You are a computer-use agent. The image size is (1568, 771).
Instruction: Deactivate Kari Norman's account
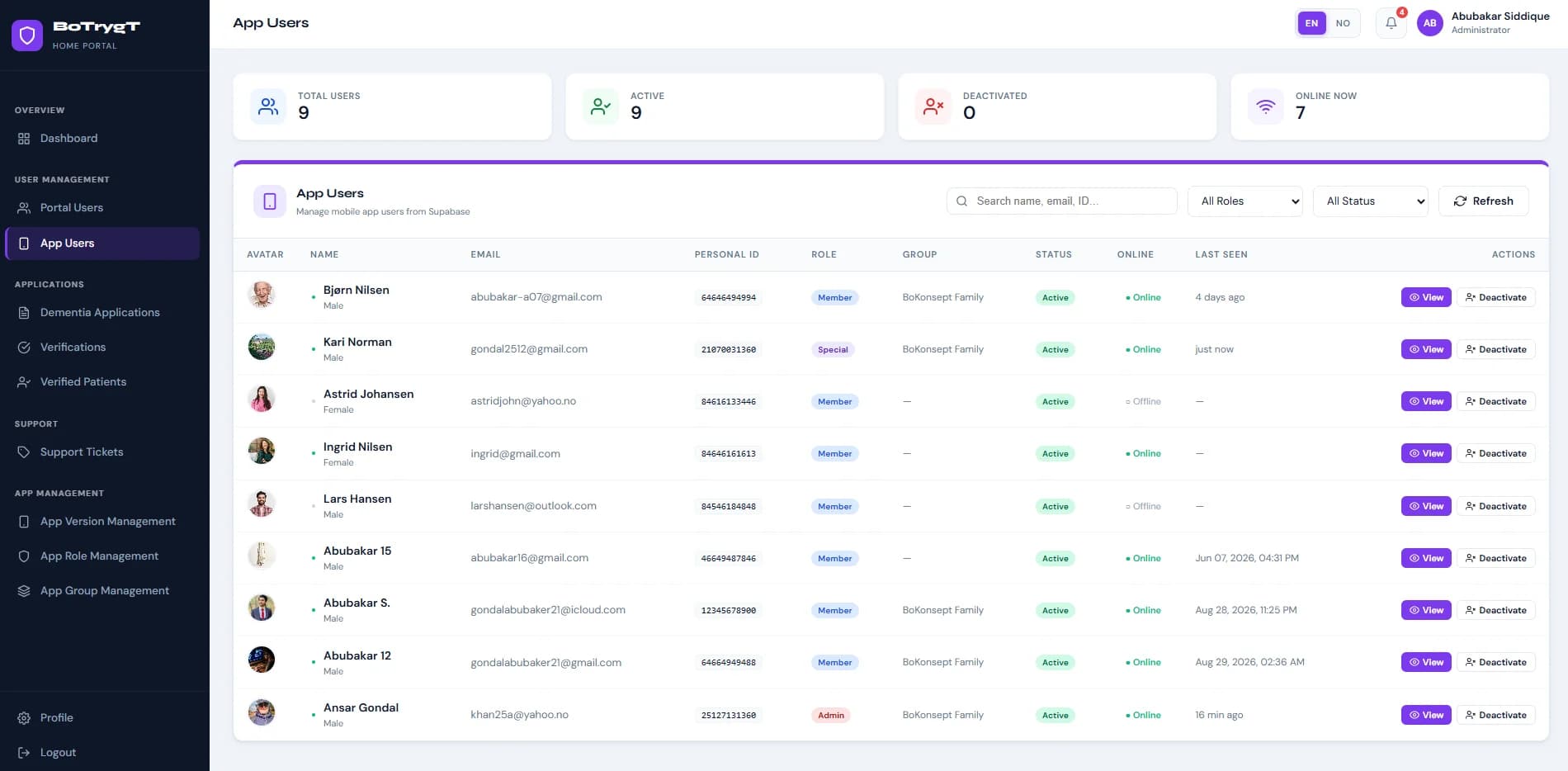click(x=1495, y=349)
